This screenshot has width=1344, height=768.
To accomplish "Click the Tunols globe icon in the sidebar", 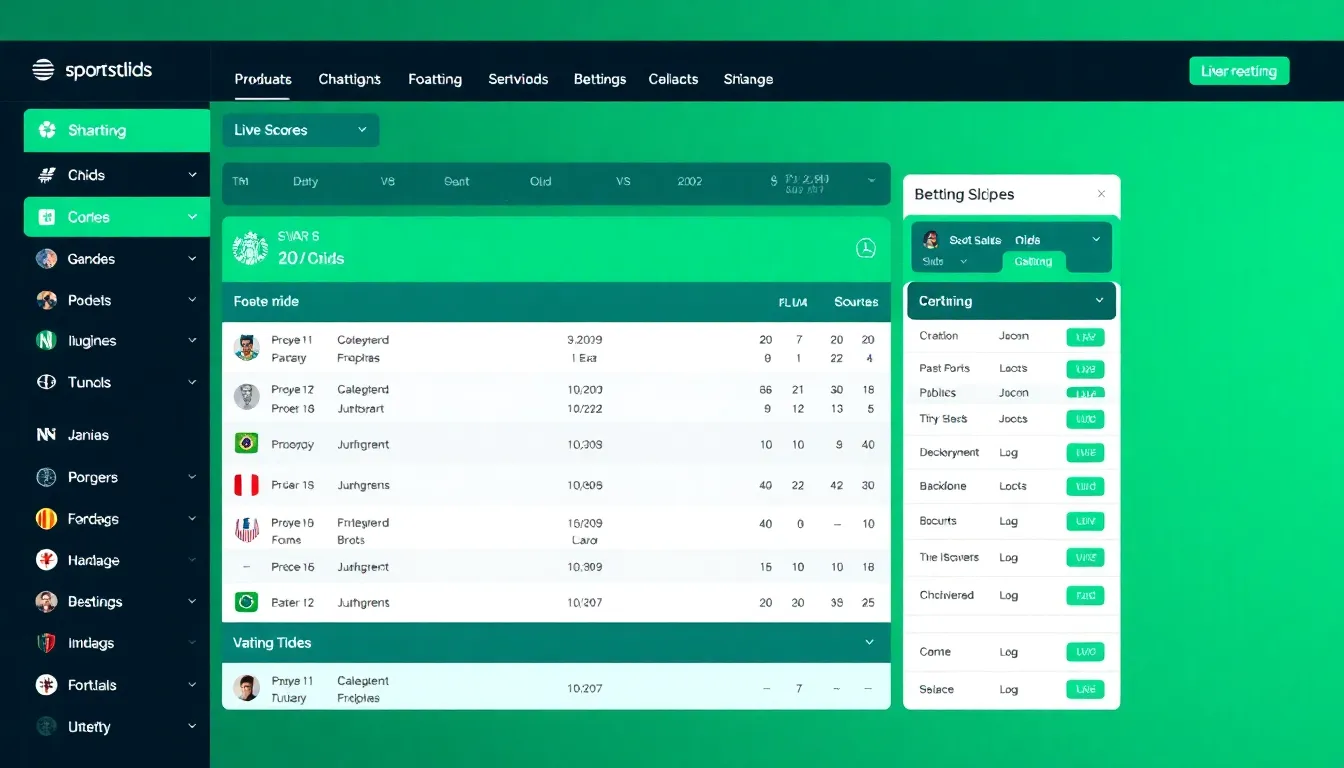I will pyautogui.click(x=46, y=382).
